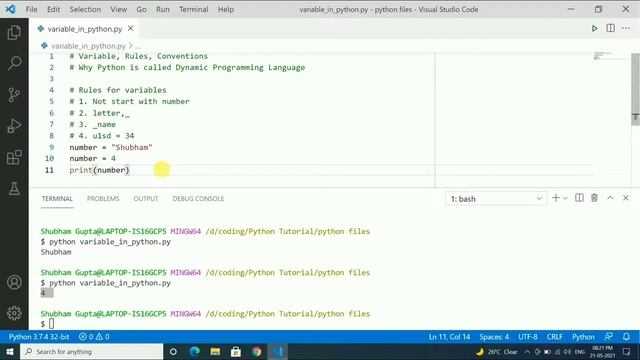Change indentation via Spaces: 4
Viewport: 640px width, 360px height.
494,337
